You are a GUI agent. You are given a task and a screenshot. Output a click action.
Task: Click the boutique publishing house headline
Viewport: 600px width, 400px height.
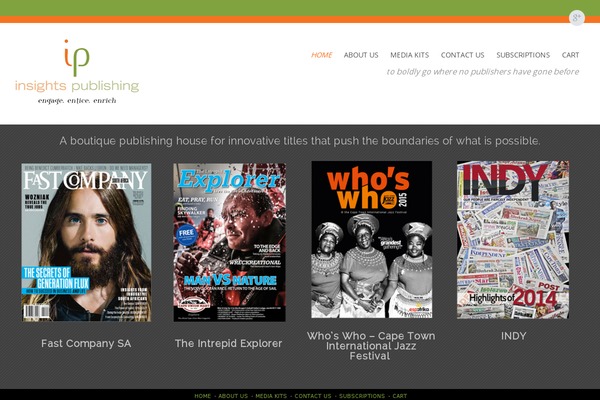click(300, 141)
